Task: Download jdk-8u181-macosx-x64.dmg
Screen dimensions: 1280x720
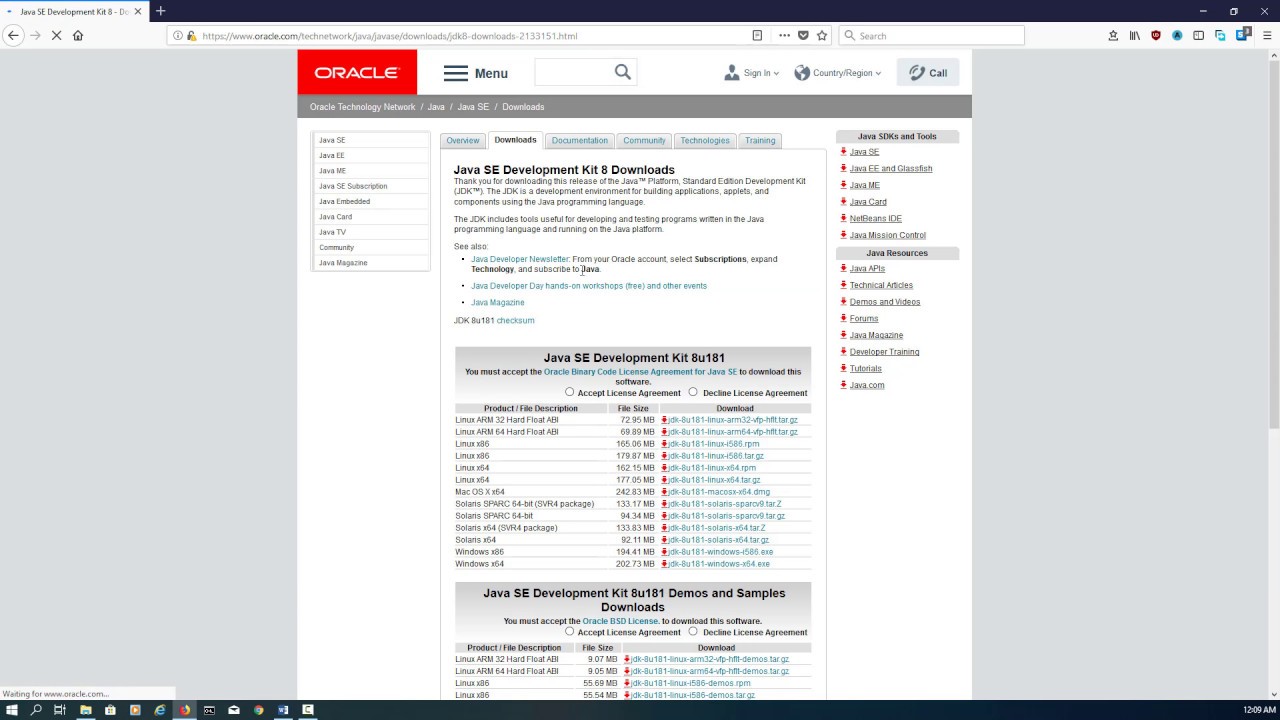Action: pos(719,492)
